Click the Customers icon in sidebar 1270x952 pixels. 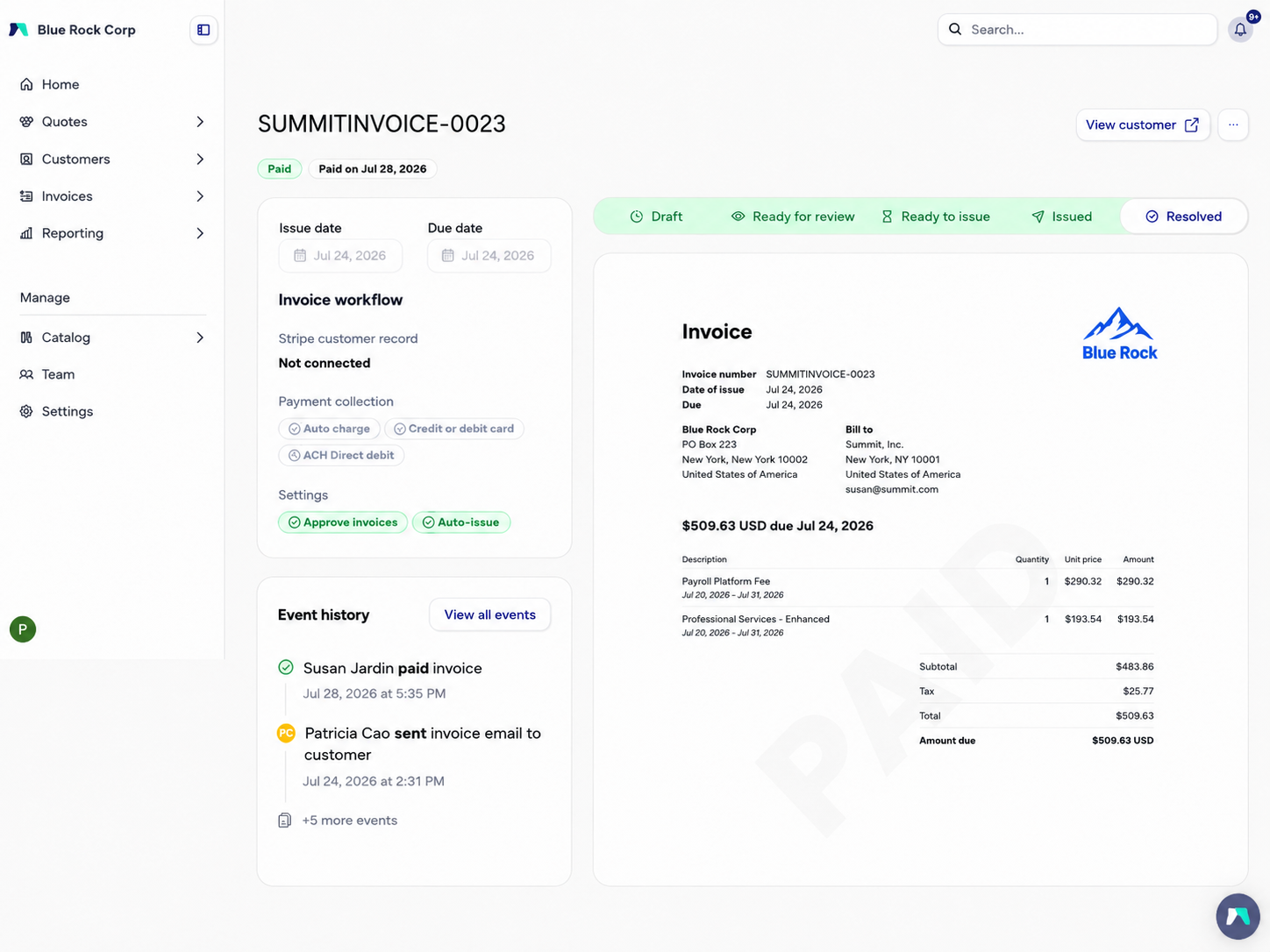click(x=26, y=159)
